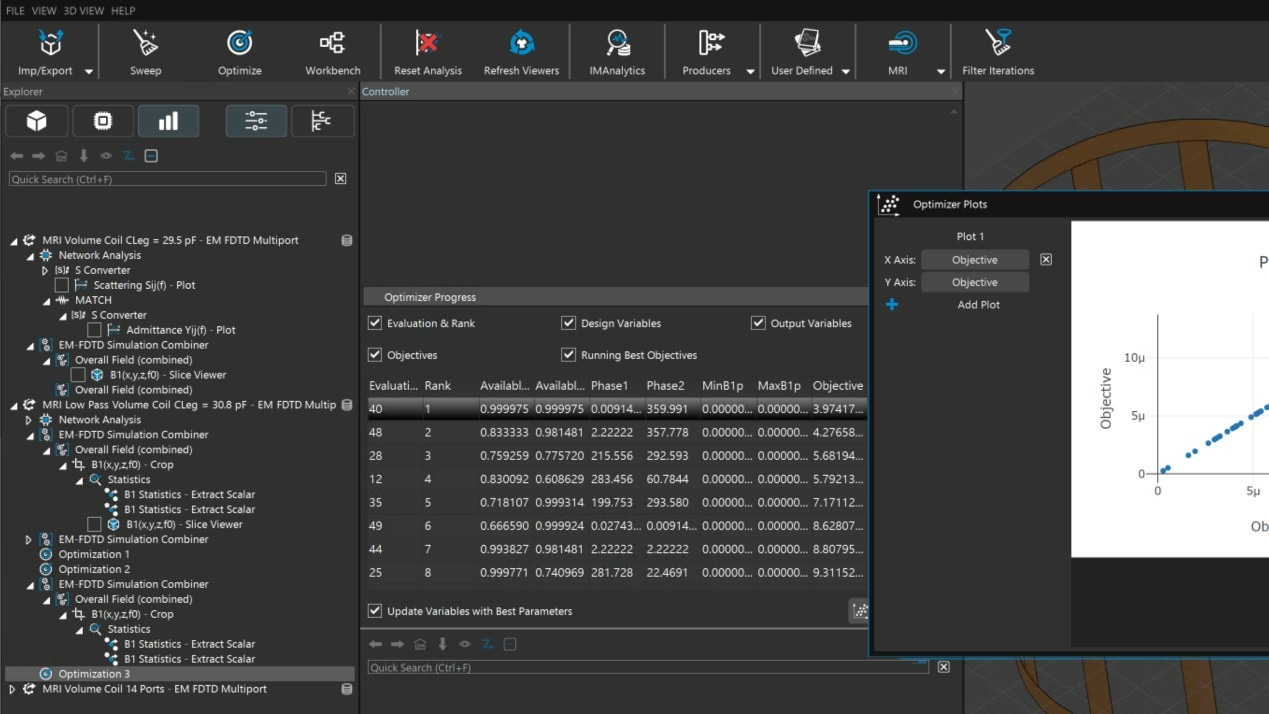The height and width of the screenshot is (714, 1269).
Task: Click Add Plot in Optimizer Plots
Action: (978, 305)
